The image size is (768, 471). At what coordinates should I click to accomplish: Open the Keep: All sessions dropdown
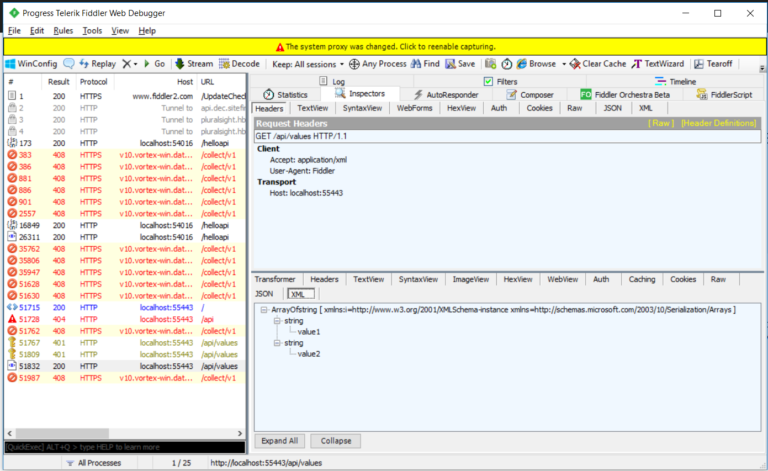[305, 63]
